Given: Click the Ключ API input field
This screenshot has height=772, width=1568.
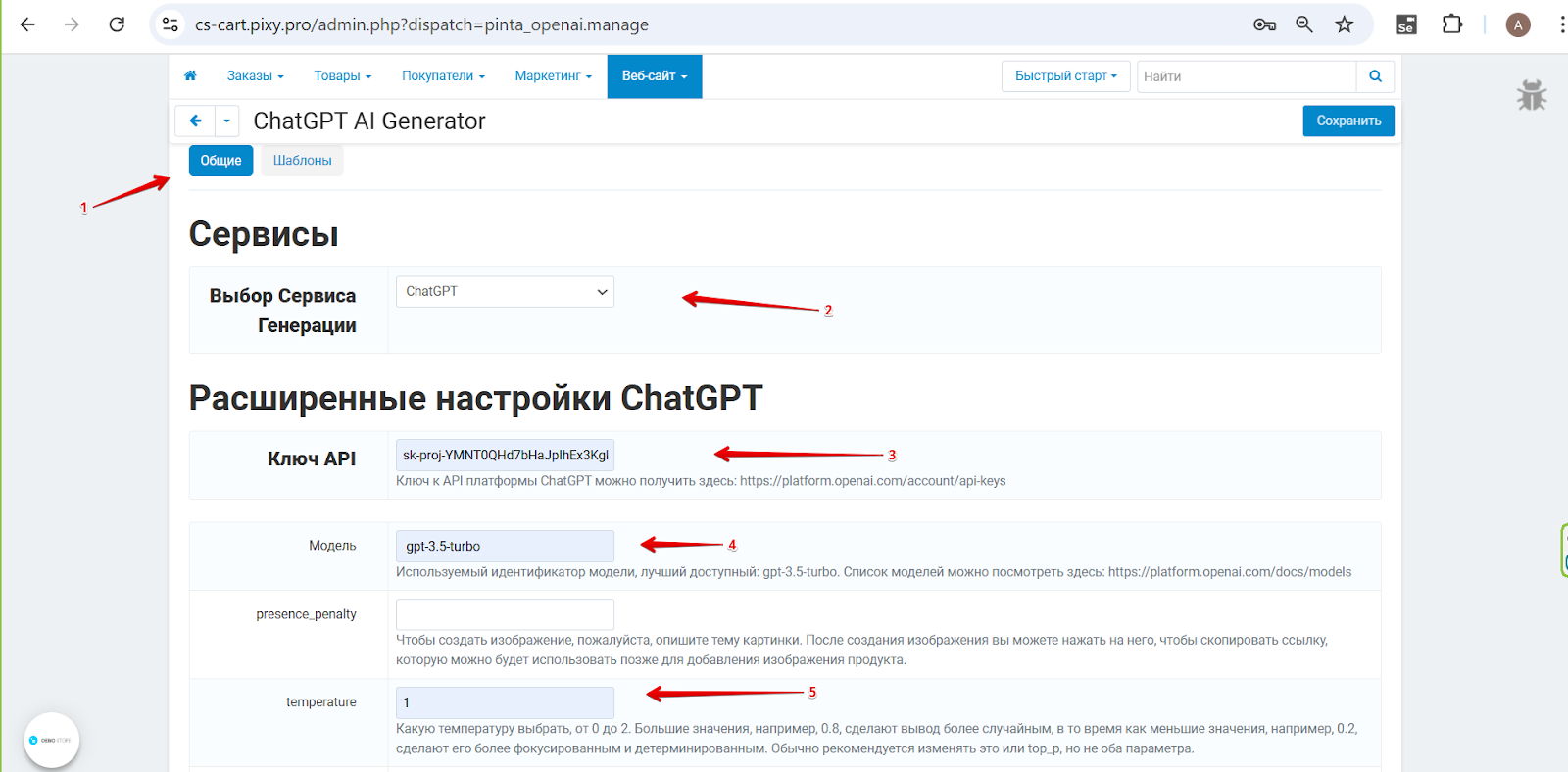Looking at the screenshot, I should coord(505,455).
